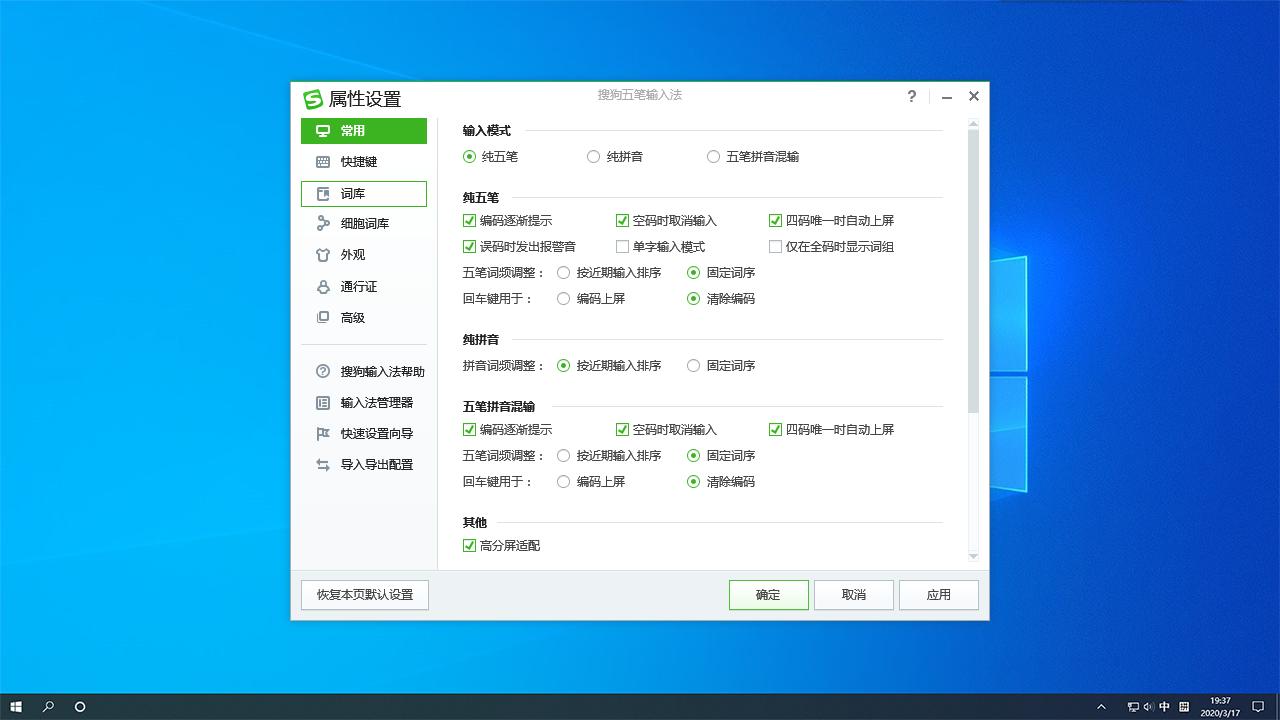Toggle 编码逐渐提示 under 纯五笔
Image resolution: width=1280 pixels, height=720 pixels.
pos(469,221)
